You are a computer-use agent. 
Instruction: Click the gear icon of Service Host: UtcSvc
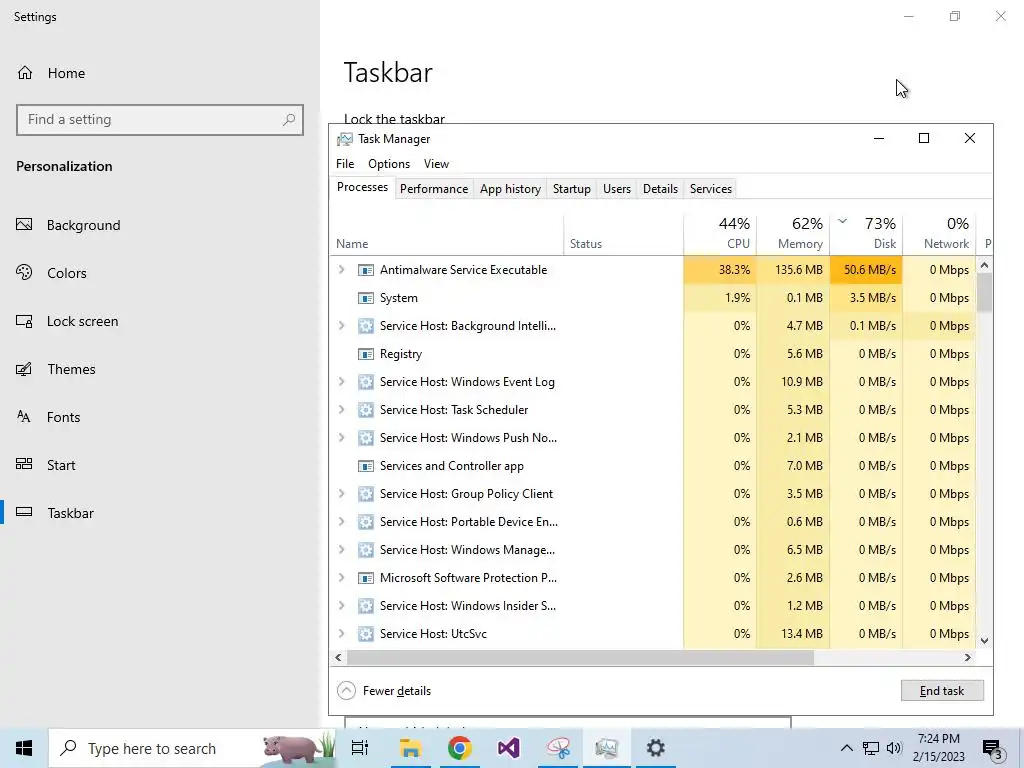click(x=366, y=633)
